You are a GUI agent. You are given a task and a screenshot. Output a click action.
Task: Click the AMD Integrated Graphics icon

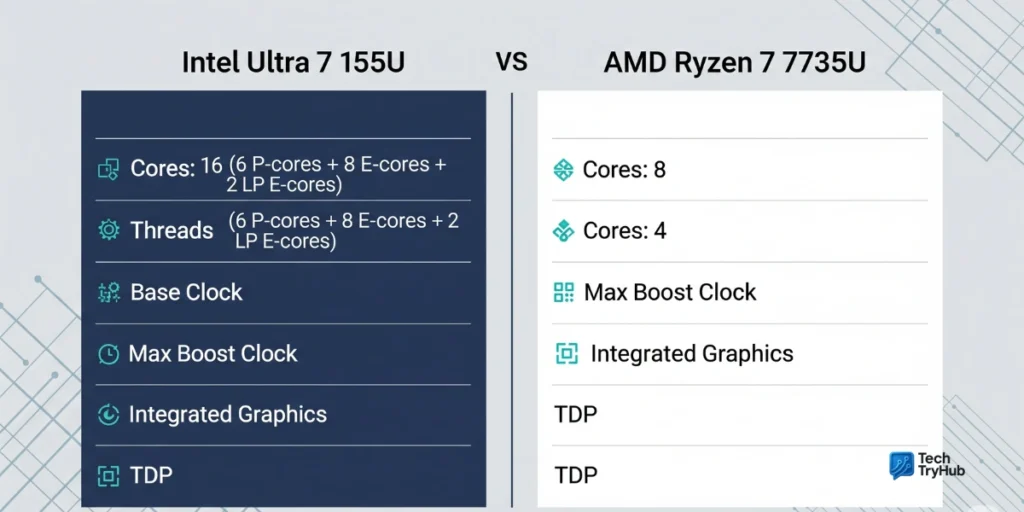pyautogui.click(x=567, y=354)
